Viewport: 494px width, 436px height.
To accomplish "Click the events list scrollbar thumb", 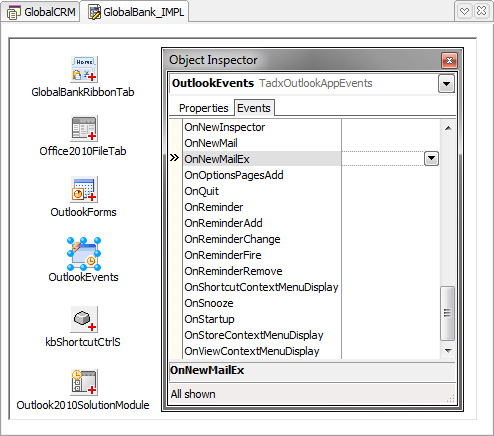I will [448, 313].
